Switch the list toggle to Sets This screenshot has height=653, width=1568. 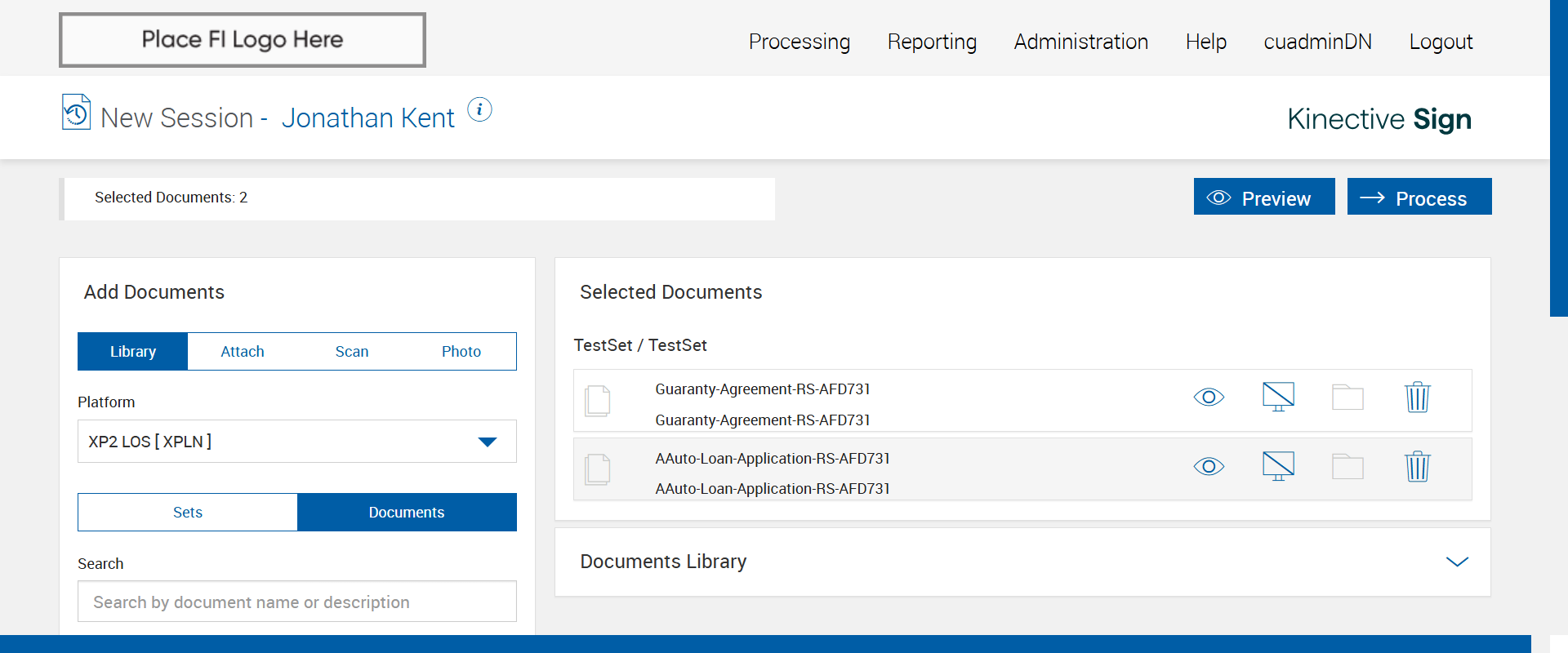coord(188,513)
